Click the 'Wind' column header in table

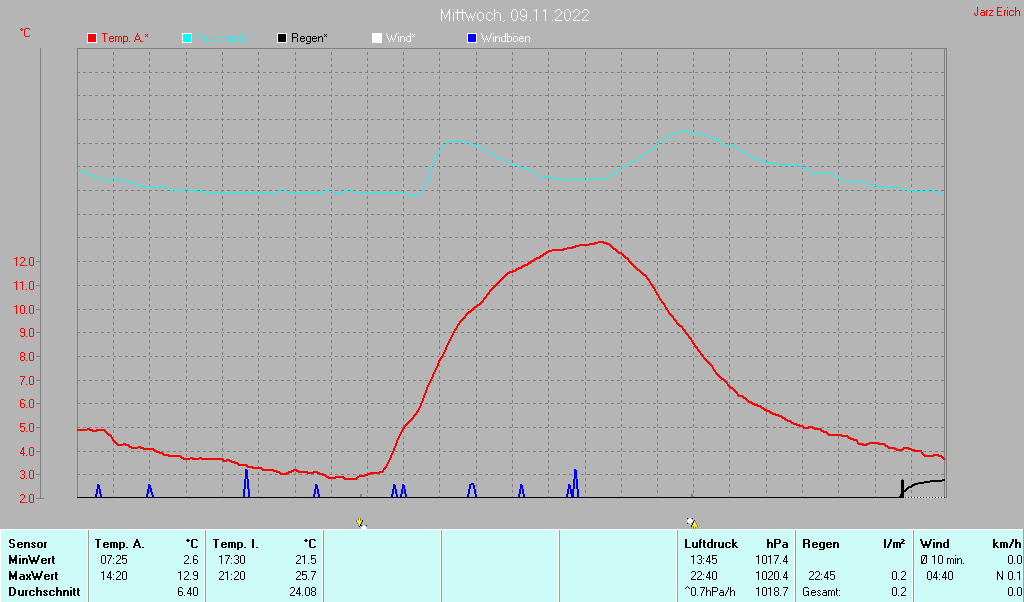[x=935, y=544]
